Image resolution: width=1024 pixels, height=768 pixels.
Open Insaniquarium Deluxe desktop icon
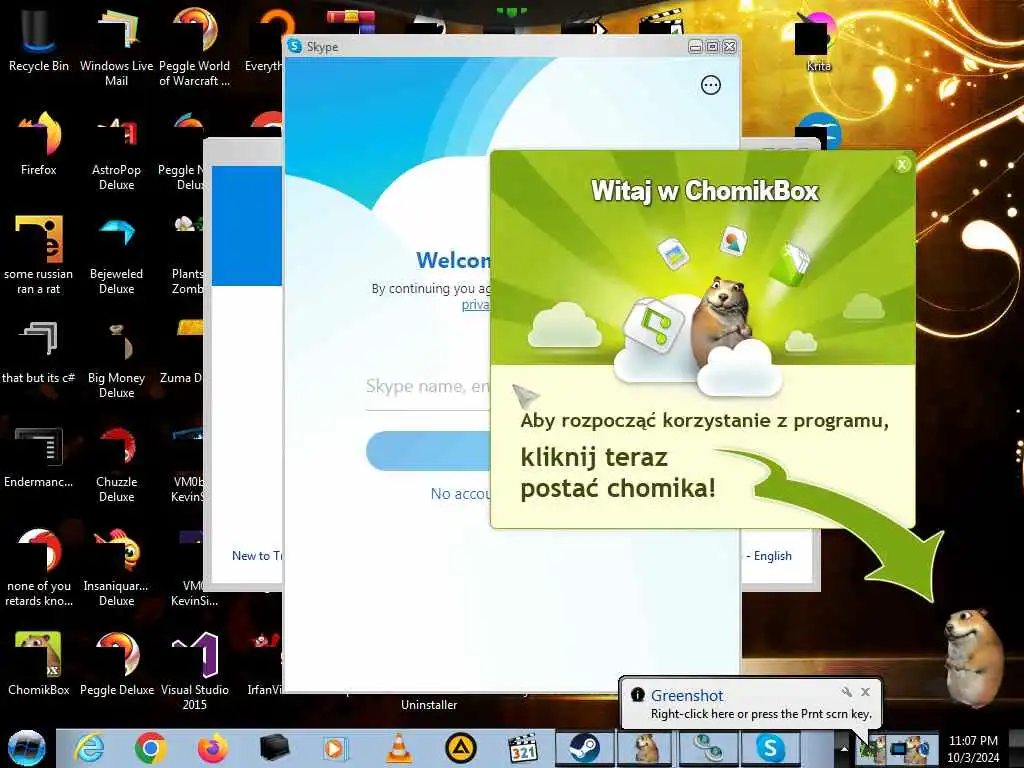116,567
